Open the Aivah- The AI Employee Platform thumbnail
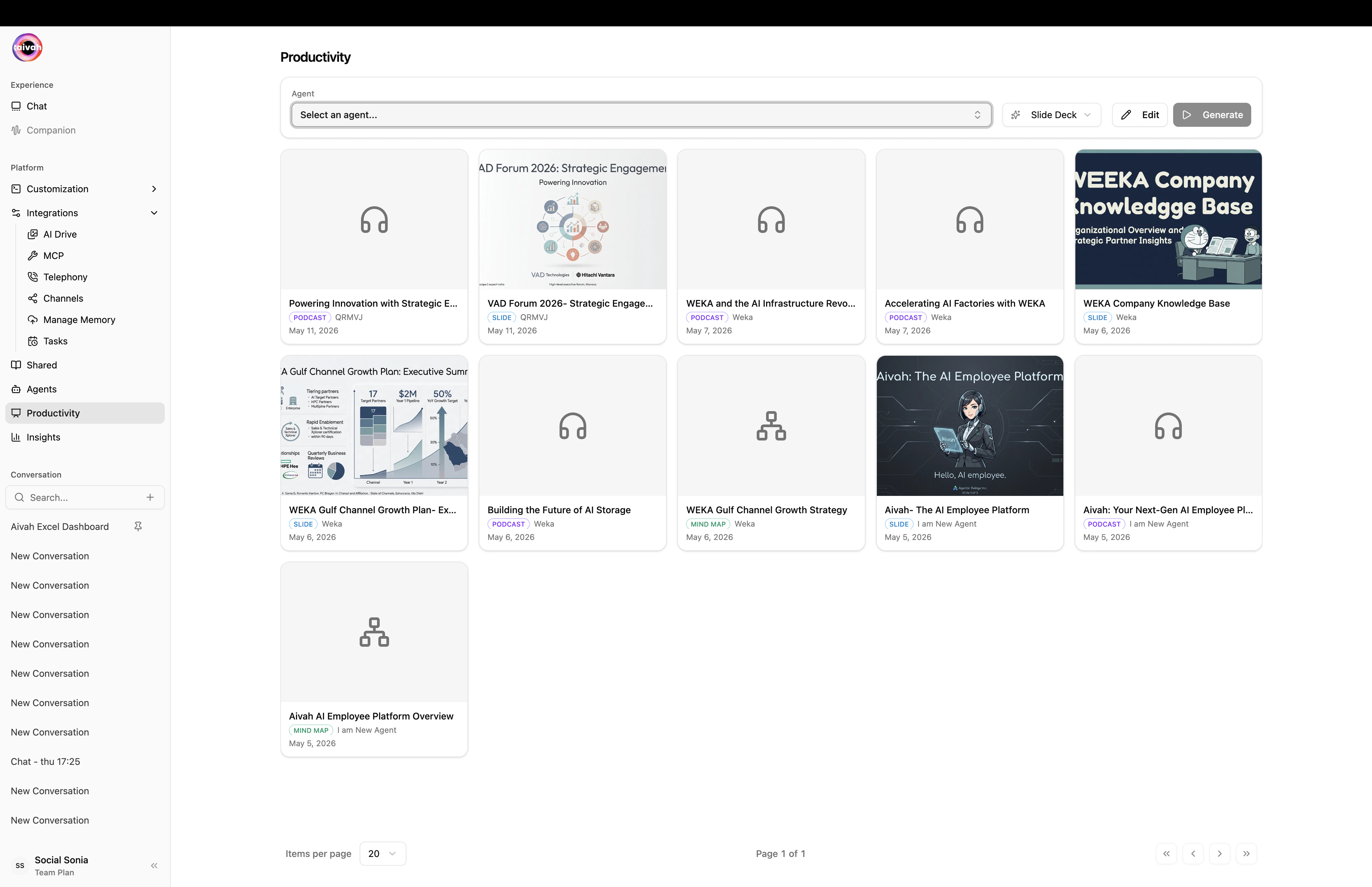The width and height of the screenshot is (1372, 887). pyautogui.click(x=970, y=425)
